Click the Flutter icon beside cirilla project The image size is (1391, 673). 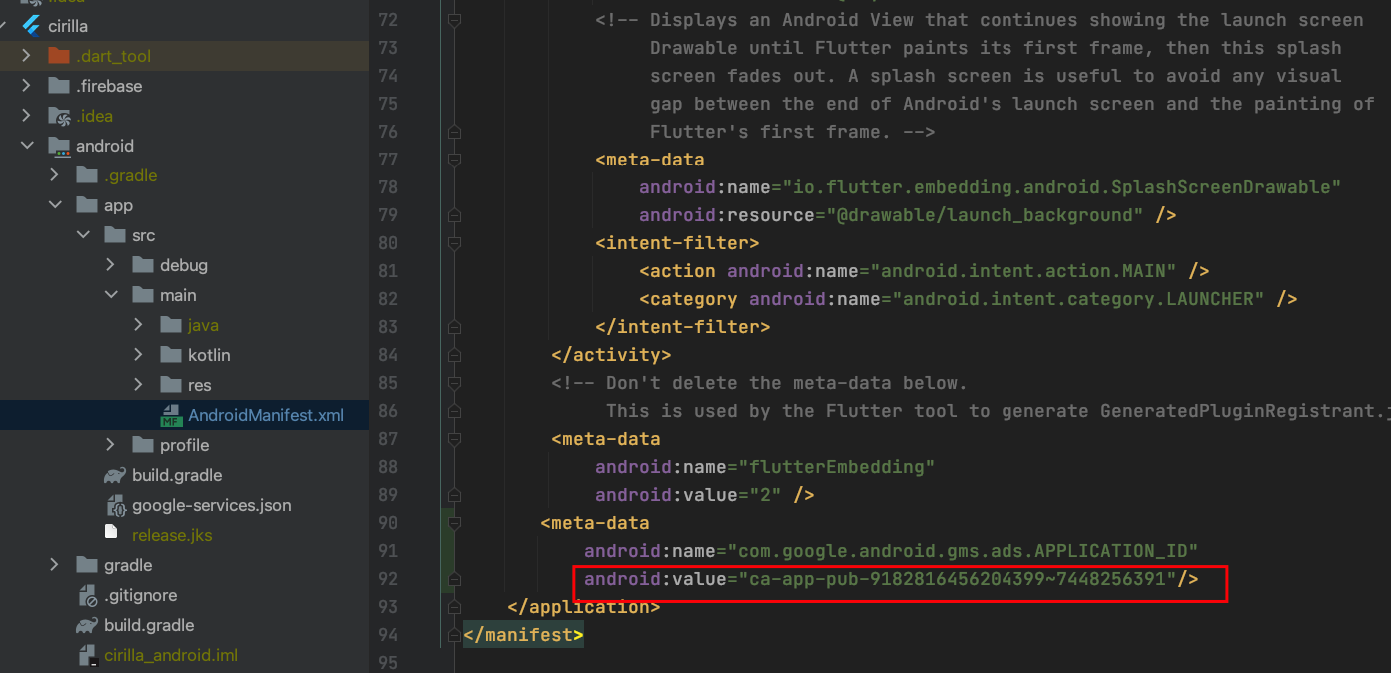(30, 26)
